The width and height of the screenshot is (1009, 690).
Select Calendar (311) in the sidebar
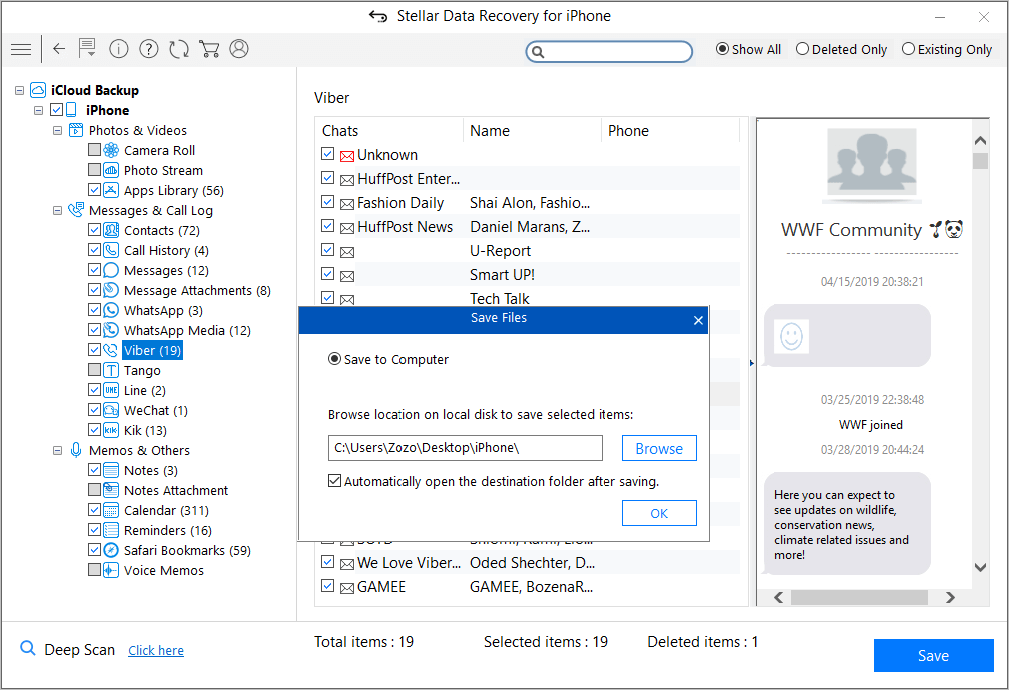click(166, 510)
